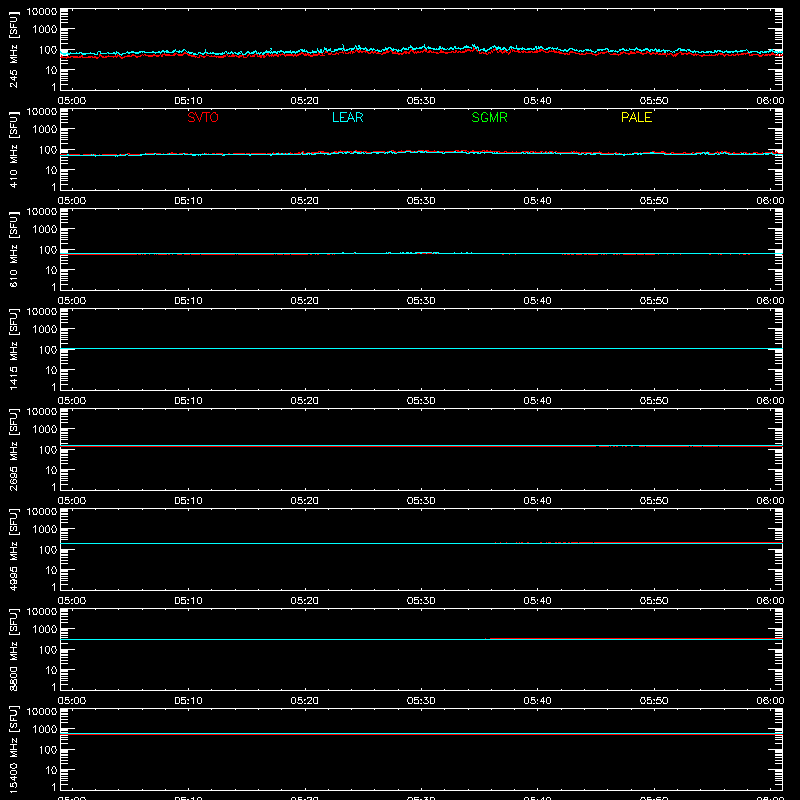Click the red SVTO station legend label
Image resolution: width=800 pixels, height=800 pixels.
click(x=203, y=117)
